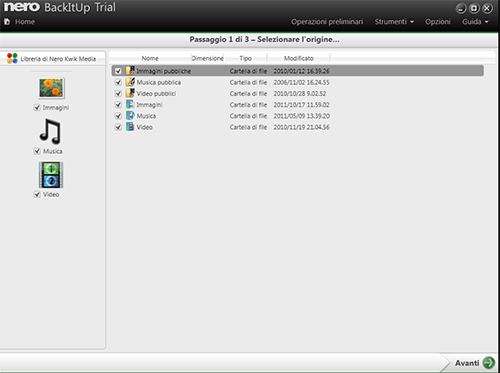This screenshot has height=373, width=500.
Task: Click the Musica library icon in list
Action: (130, 116)
